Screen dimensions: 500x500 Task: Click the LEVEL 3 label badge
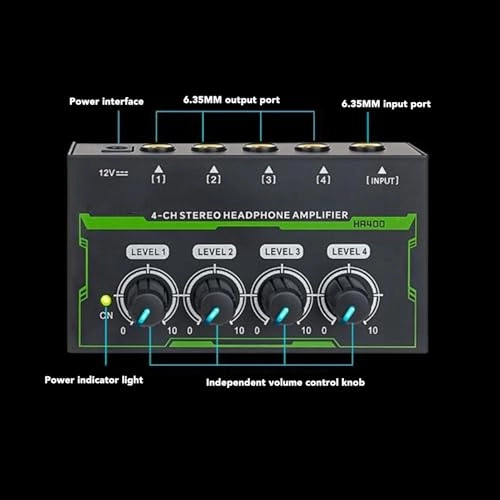click(282, 251)
